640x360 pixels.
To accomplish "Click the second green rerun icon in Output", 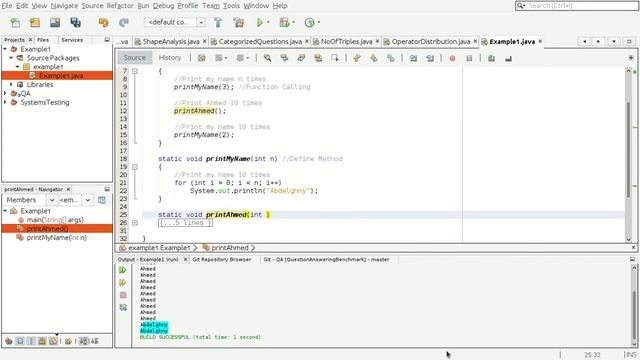I will click(123, 282).
